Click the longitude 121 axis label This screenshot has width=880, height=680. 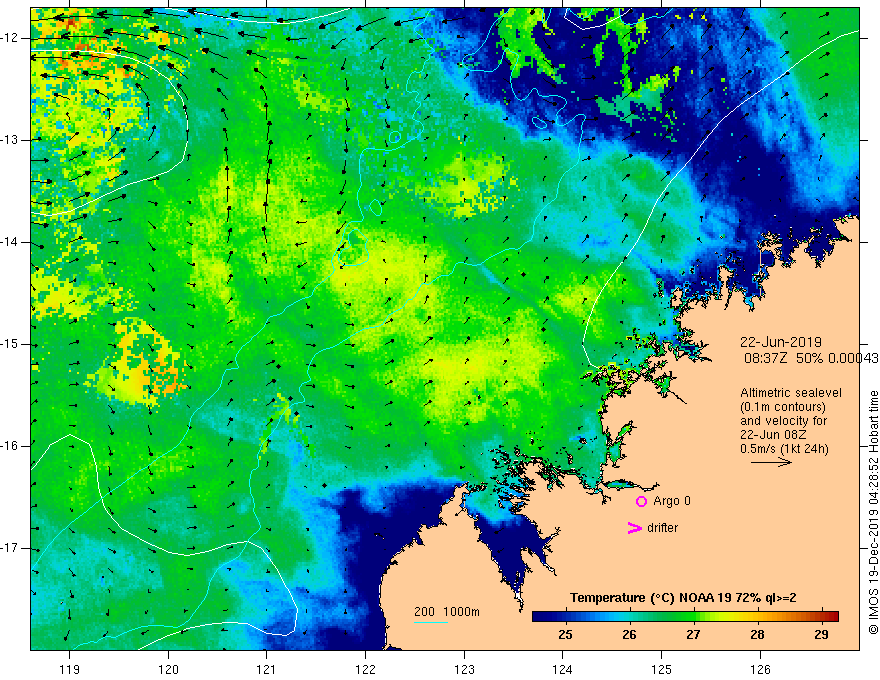(267, 669)
